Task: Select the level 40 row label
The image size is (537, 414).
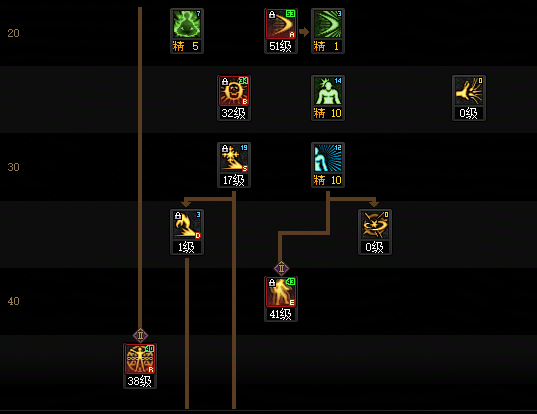Action: point(13,301)
